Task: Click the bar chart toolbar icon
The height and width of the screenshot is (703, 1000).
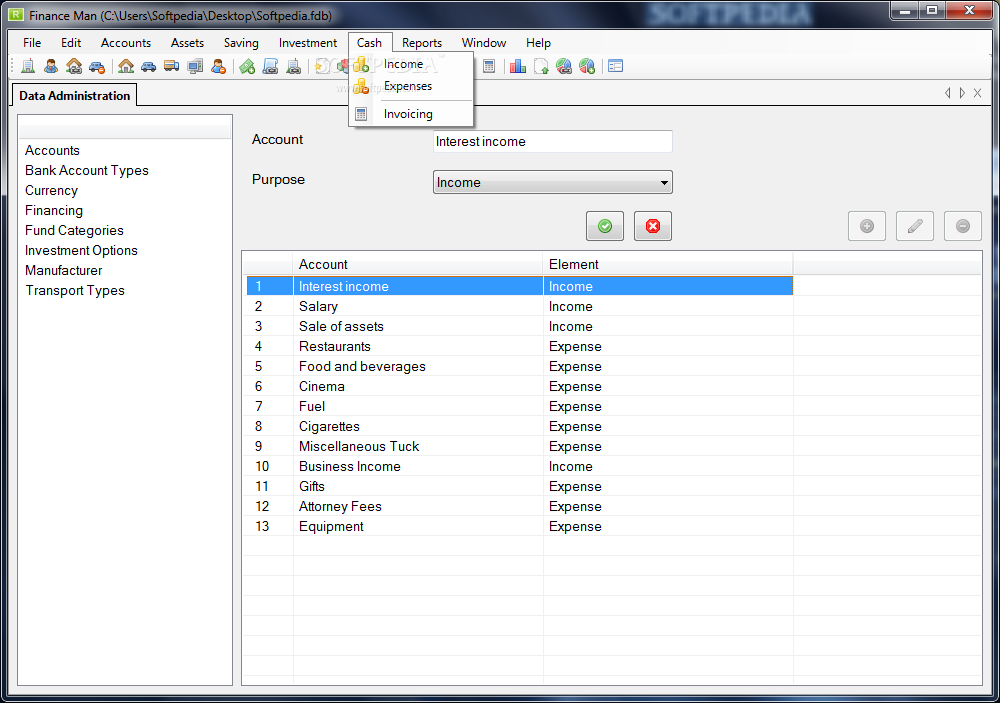Action: click(517, 66)
